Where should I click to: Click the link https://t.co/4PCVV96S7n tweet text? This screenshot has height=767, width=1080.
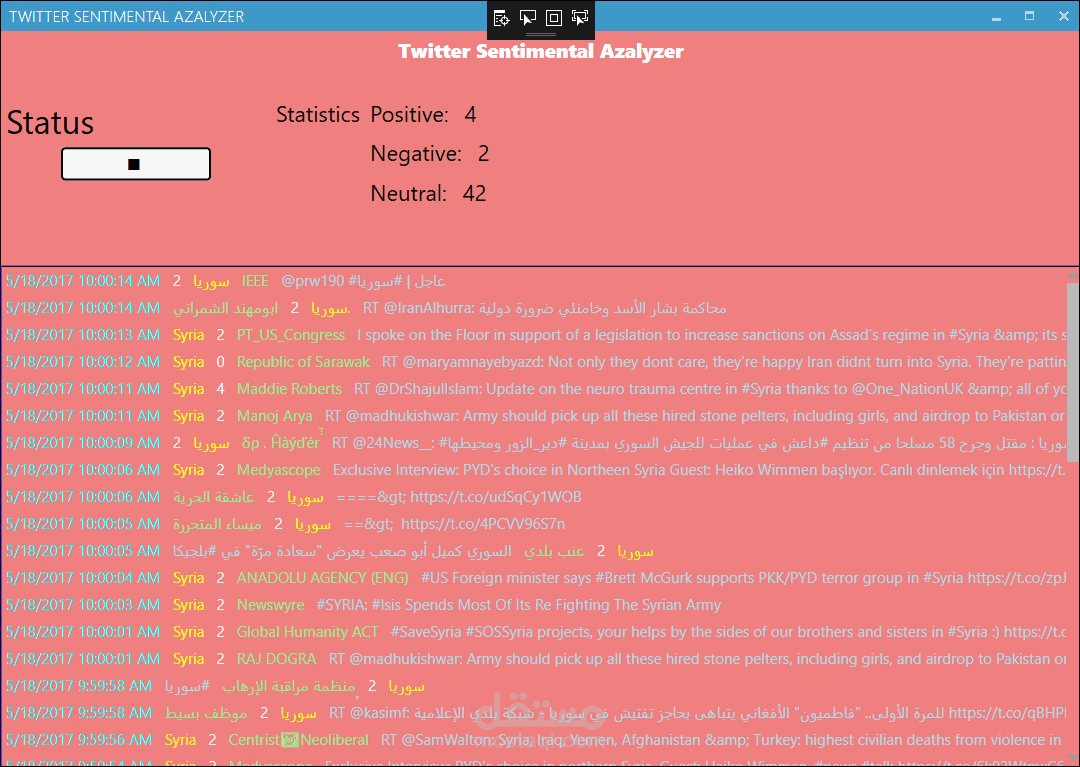(x=455, y=524)
